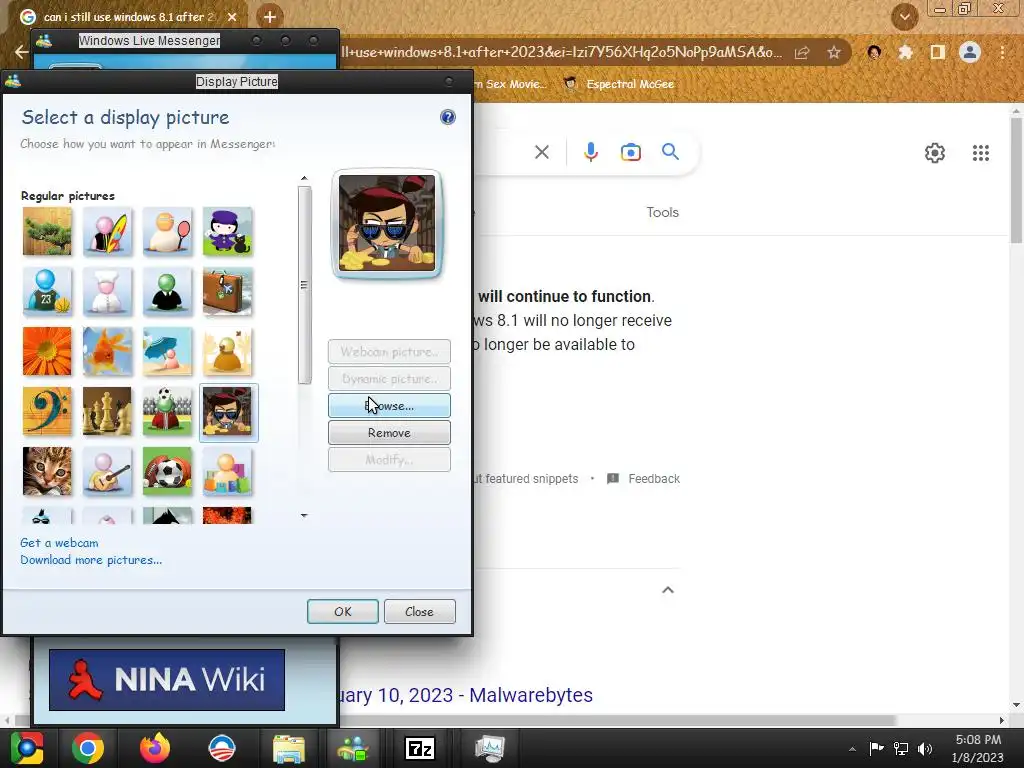
Task: Clear the Google search box
Action: (541, 152)
